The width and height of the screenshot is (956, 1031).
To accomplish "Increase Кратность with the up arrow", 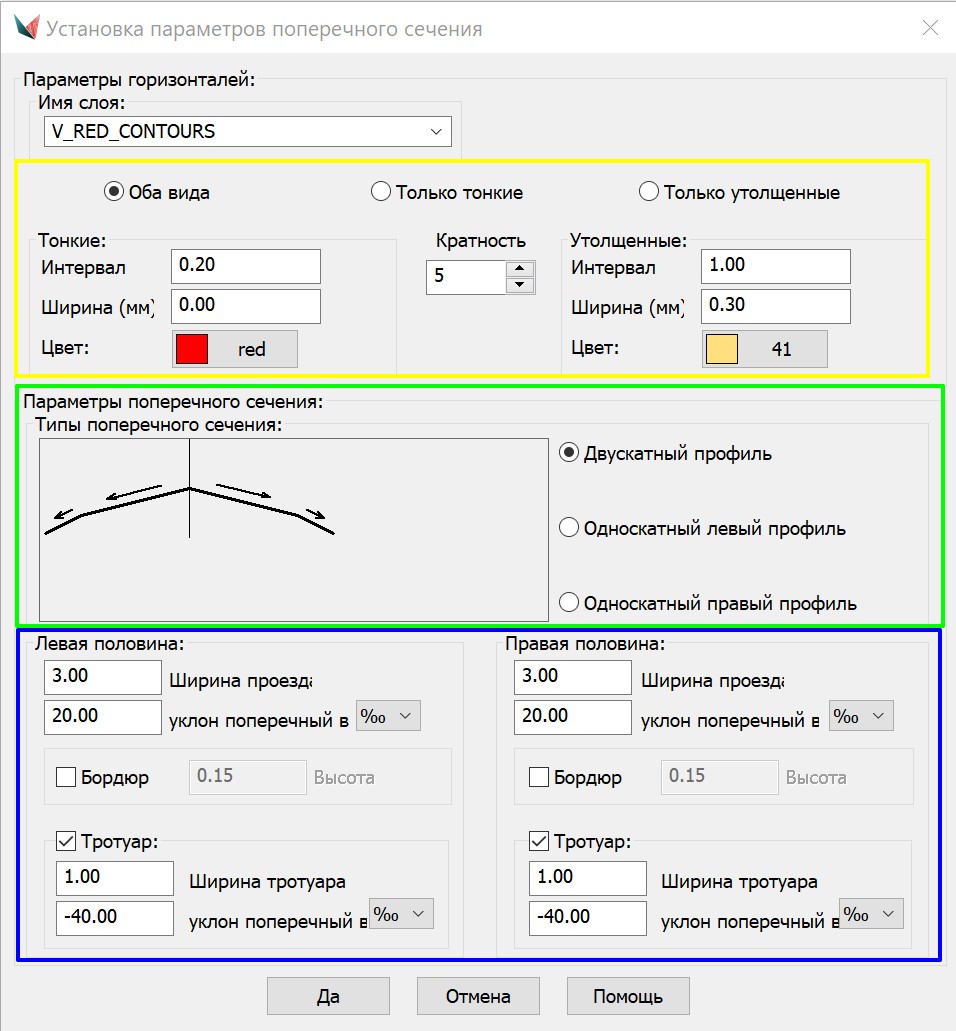I will coord(517,268).
